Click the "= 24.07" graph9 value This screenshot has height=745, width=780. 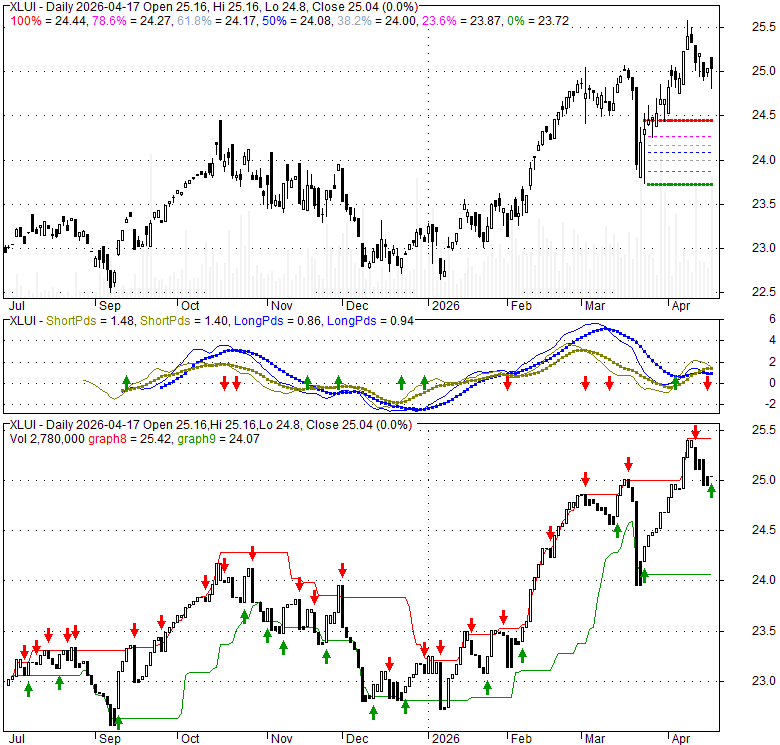click(x=239, y=439)
